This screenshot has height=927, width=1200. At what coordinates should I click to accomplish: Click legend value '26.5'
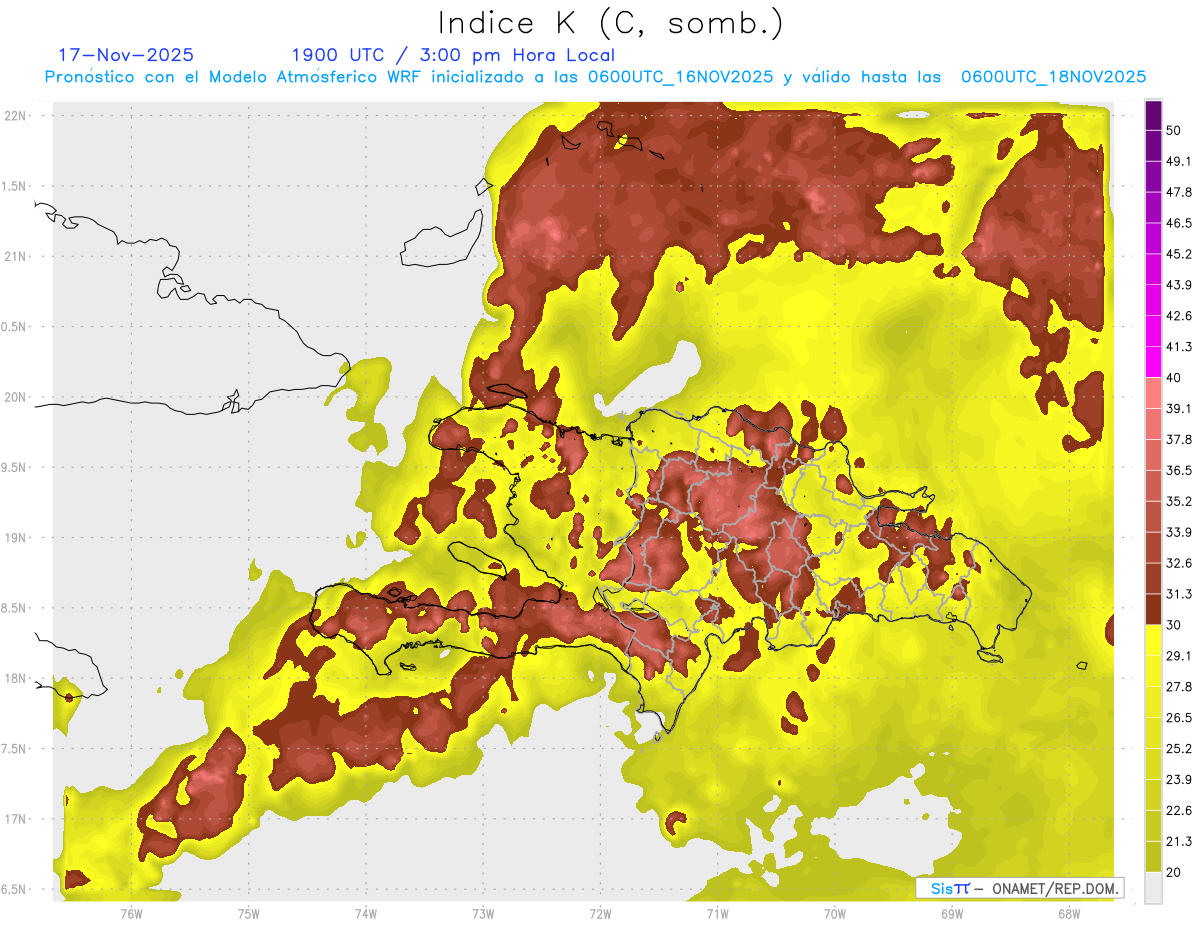(1179, 718)
